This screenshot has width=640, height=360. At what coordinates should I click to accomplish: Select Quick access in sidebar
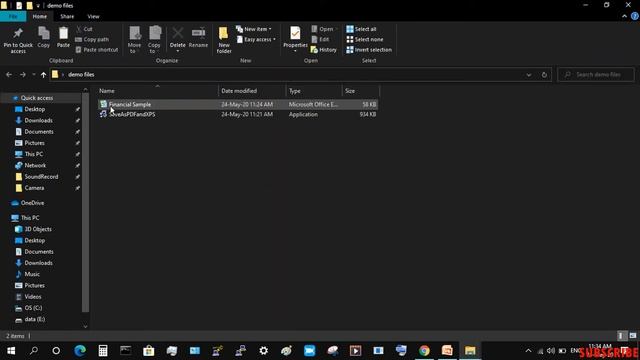pyautogui.click(x=37, y=98)
